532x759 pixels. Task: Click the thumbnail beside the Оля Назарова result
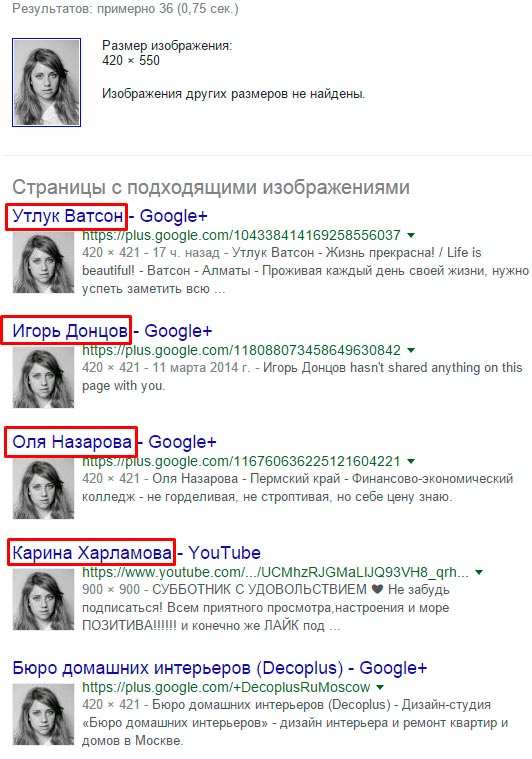[43, 489]
